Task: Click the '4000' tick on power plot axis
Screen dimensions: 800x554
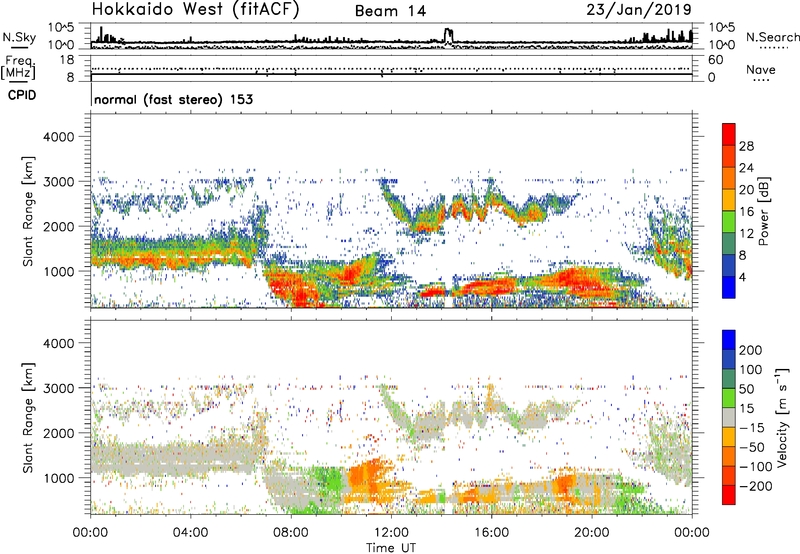Action: point(58,137)
